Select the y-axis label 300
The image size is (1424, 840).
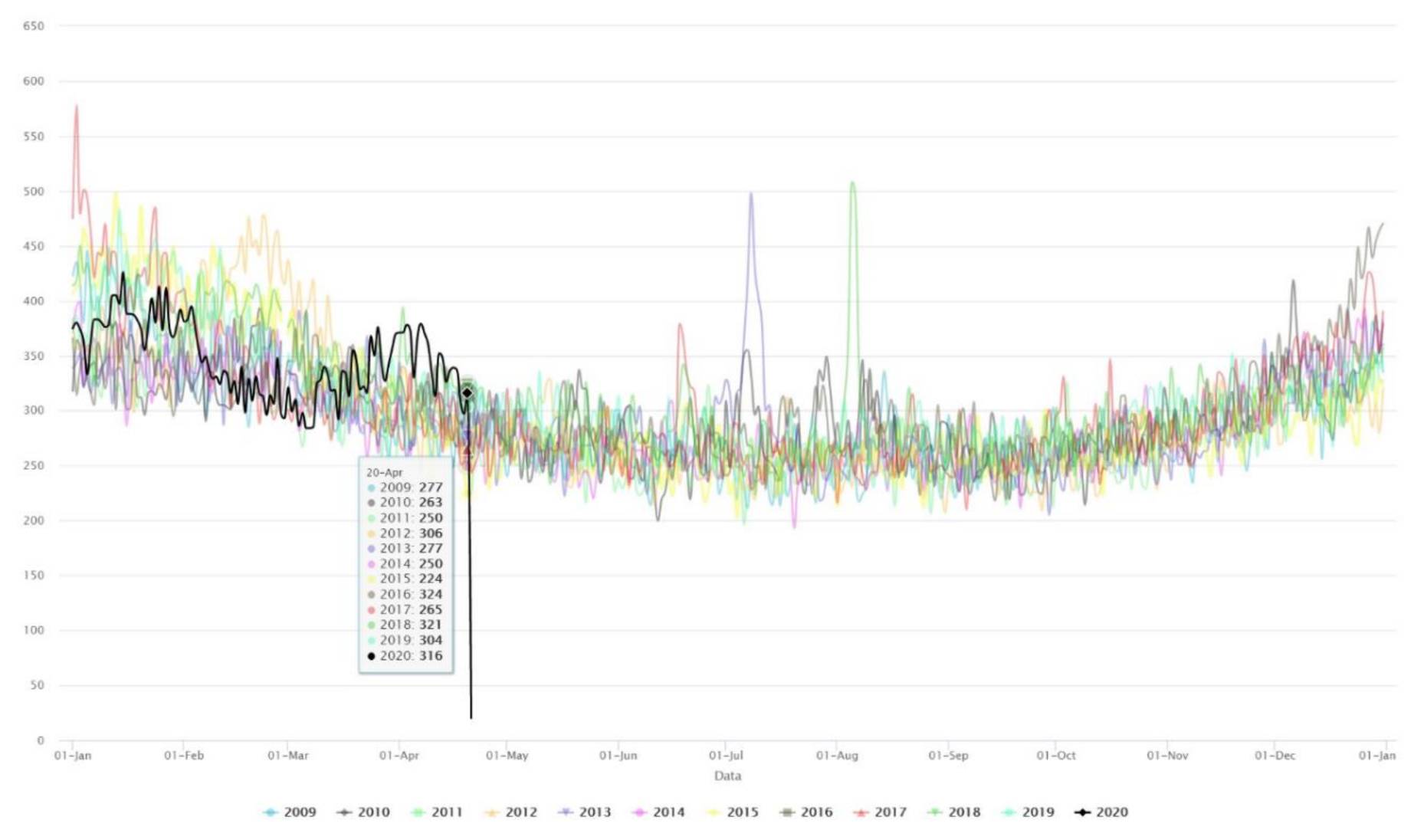pos(34,411)
